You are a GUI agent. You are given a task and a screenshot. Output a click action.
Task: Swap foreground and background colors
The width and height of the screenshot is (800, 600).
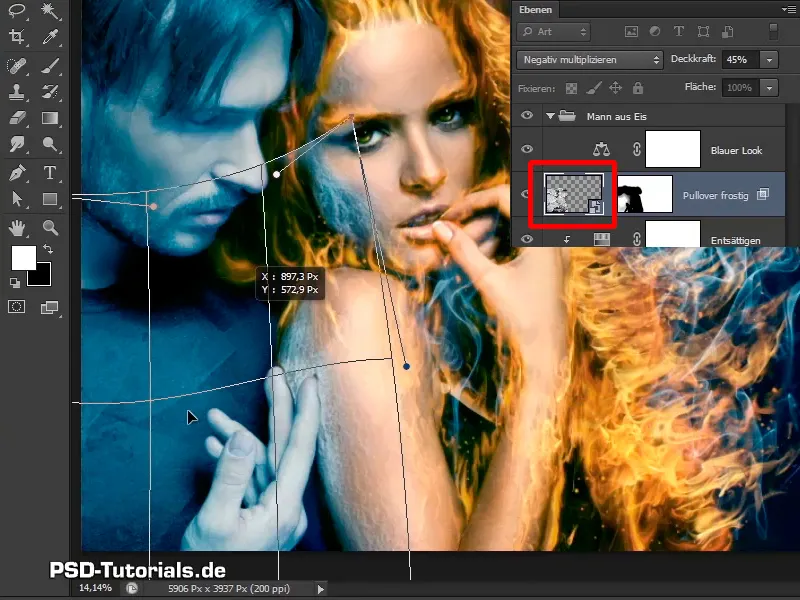[x=48, y=248]
